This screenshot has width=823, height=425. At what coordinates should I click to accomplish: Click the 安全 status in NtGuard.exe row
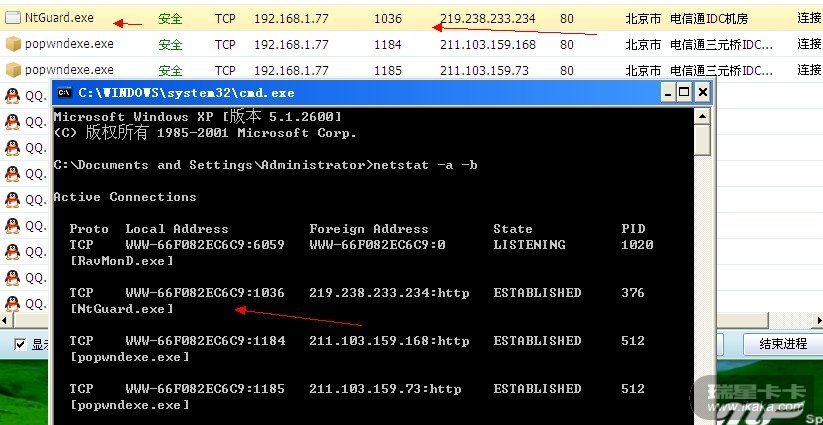[x=170, y=19]
